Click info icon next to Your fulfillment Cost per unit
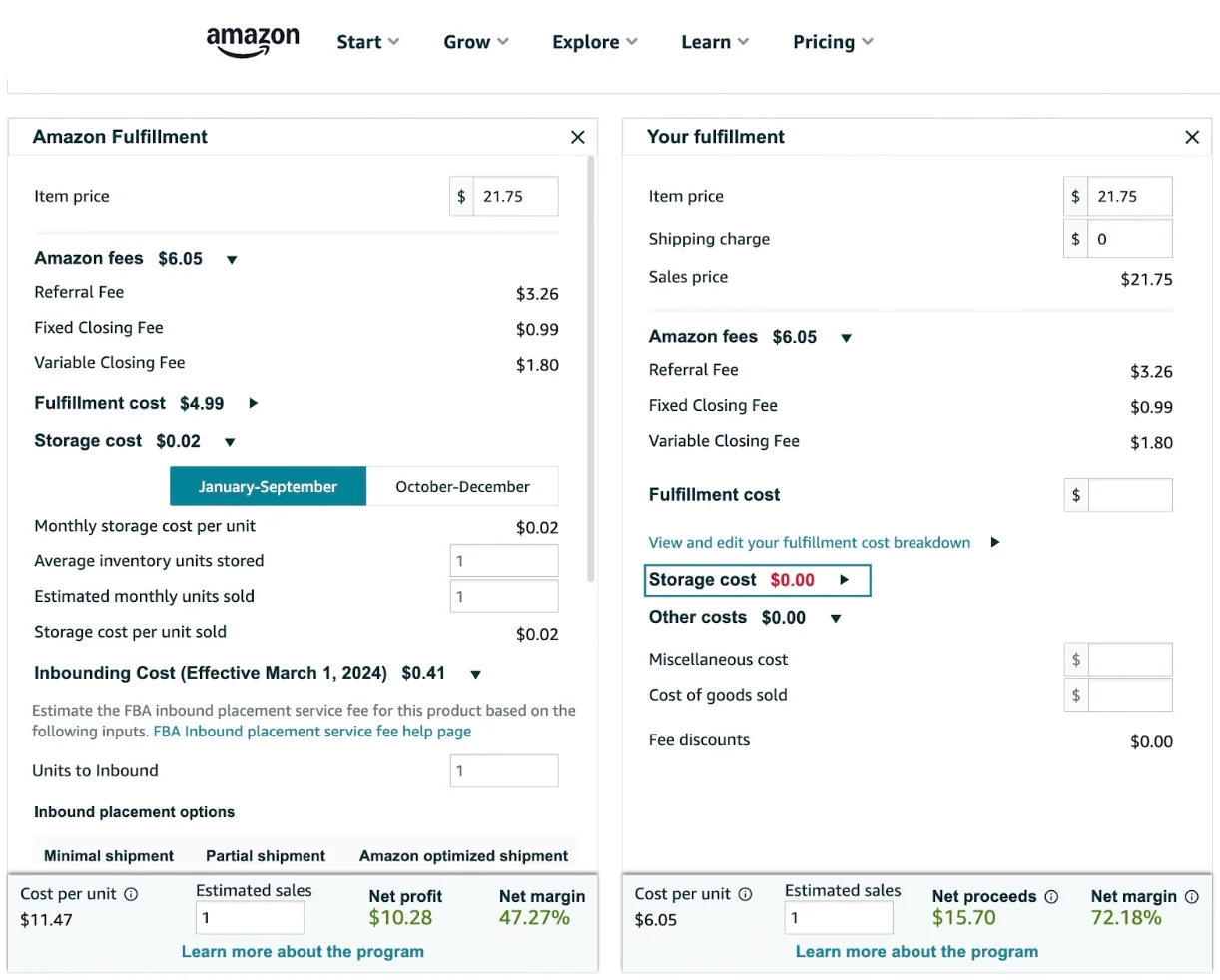 (745, 895)
